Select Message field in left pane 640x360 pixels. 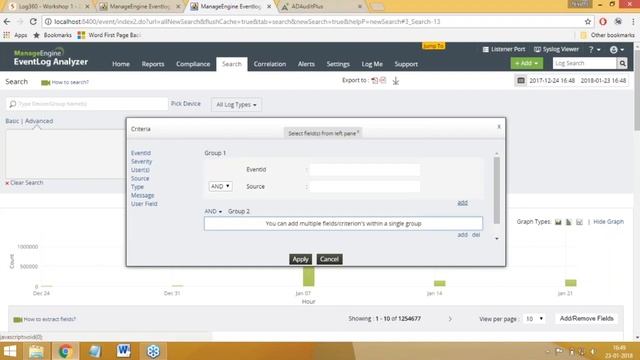point(142,196)
